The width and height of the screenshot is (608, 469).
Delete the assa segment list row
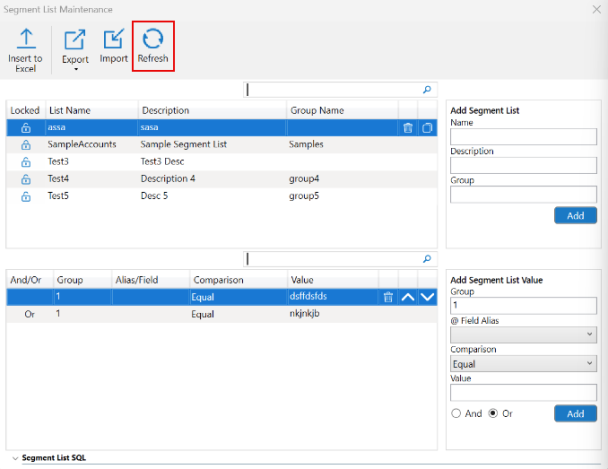407,128
